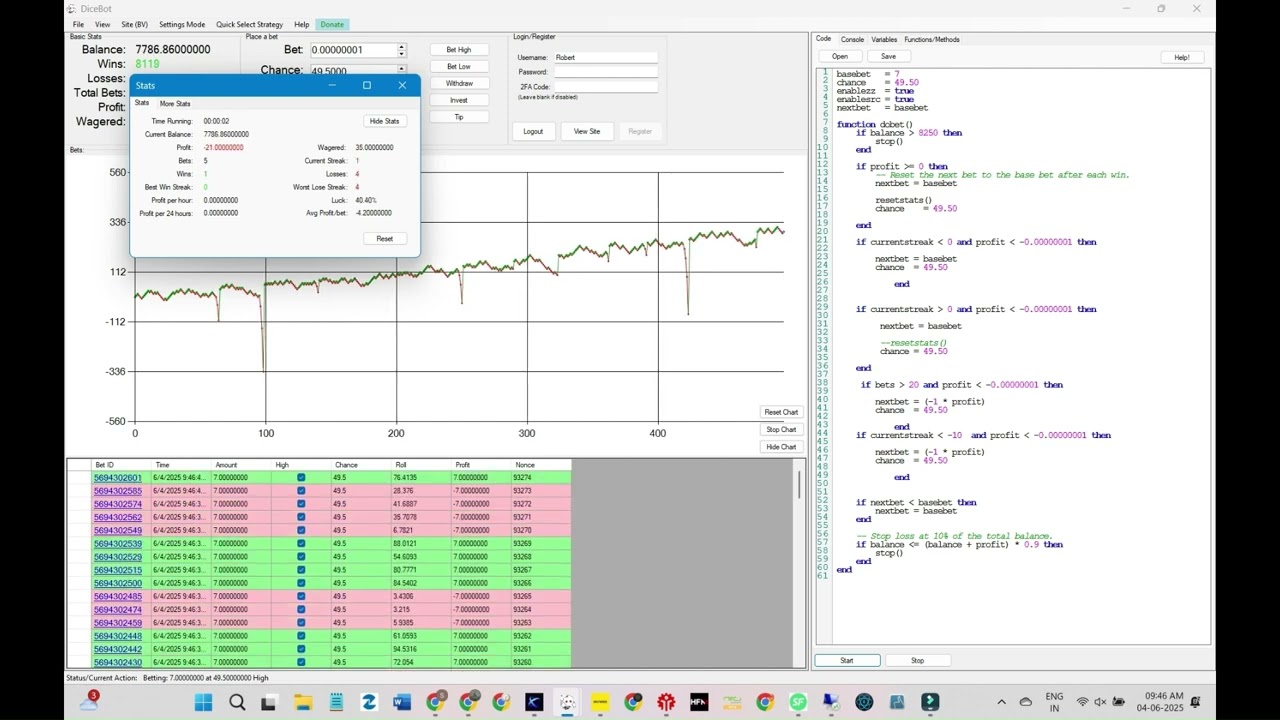Viewport: 1280px width, 720px height.
Task: Switch to More Stats tab
Action: point(175,103)
